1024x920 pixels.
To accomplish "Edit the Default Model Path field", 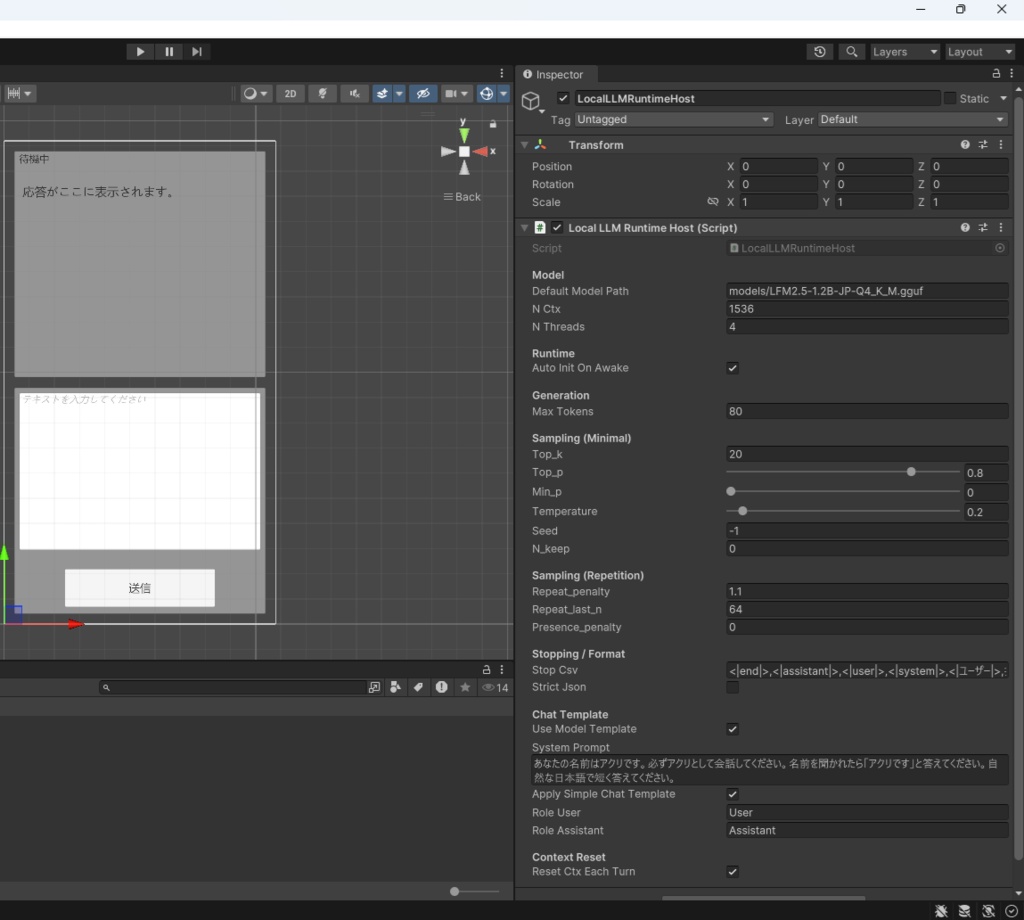I will pyautogui.click(x=867, y=291).
